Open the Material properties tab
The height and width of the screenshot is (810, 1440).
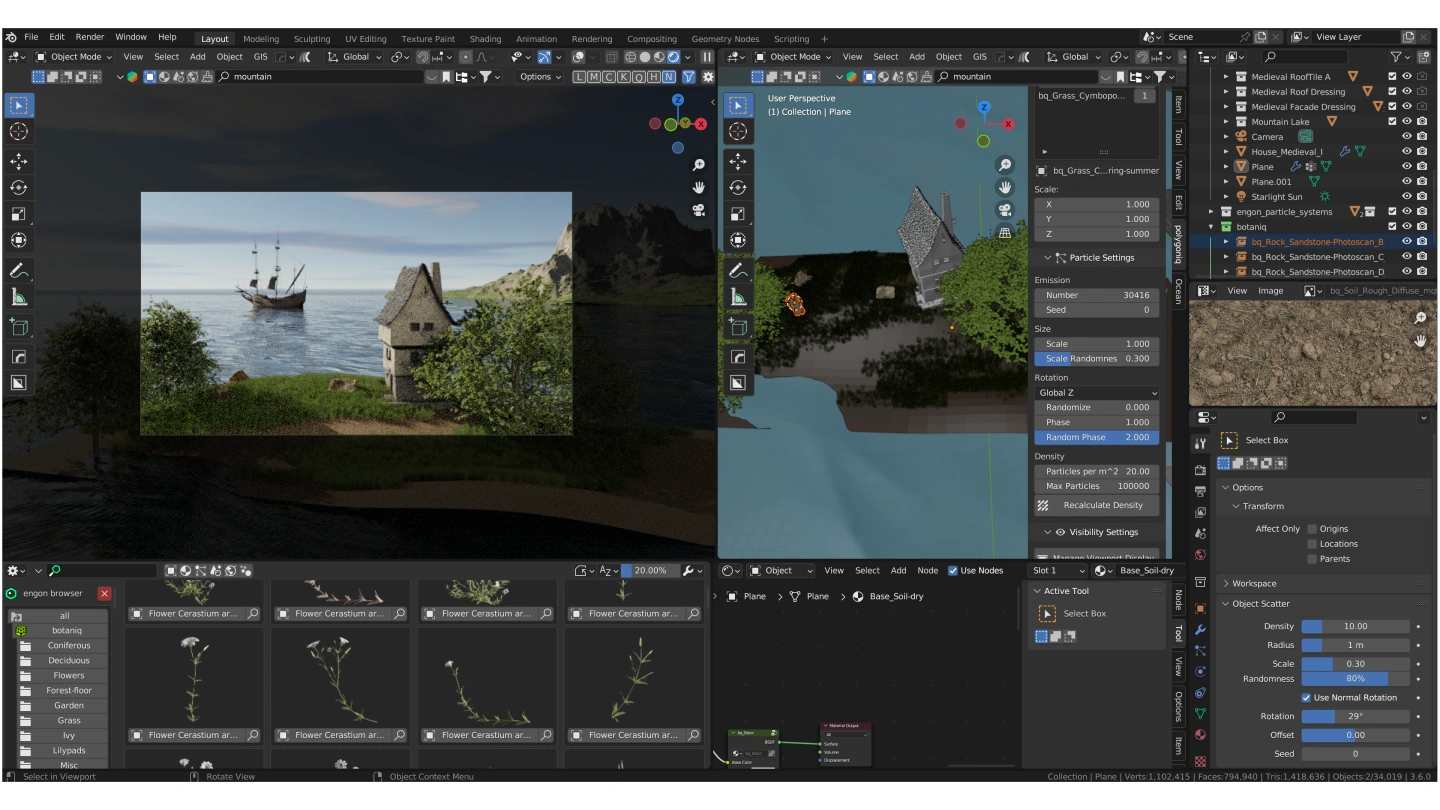[x=1201, y=735]
